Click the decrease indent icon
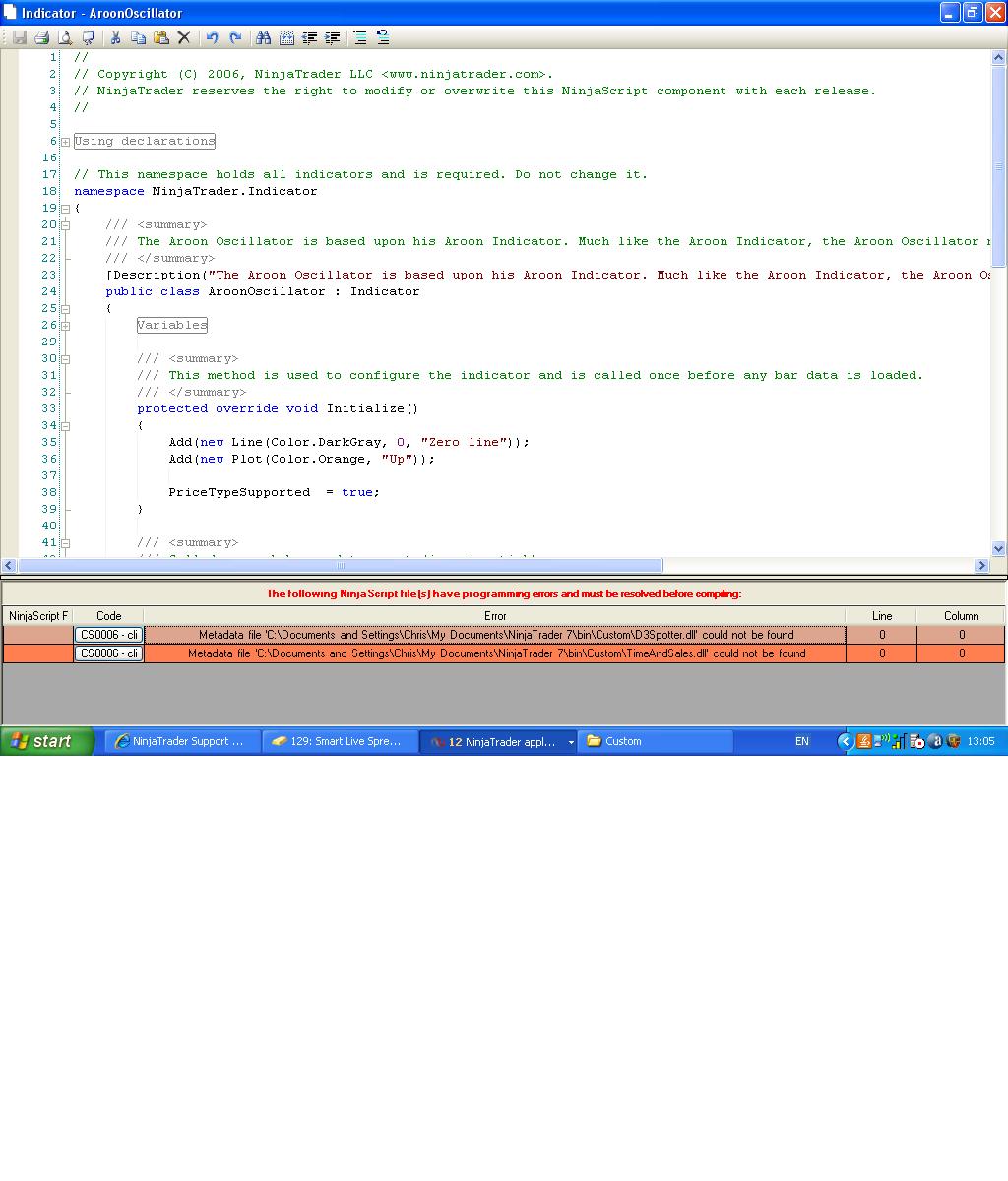1008x1181 pixels. click(x=309, y=37)
